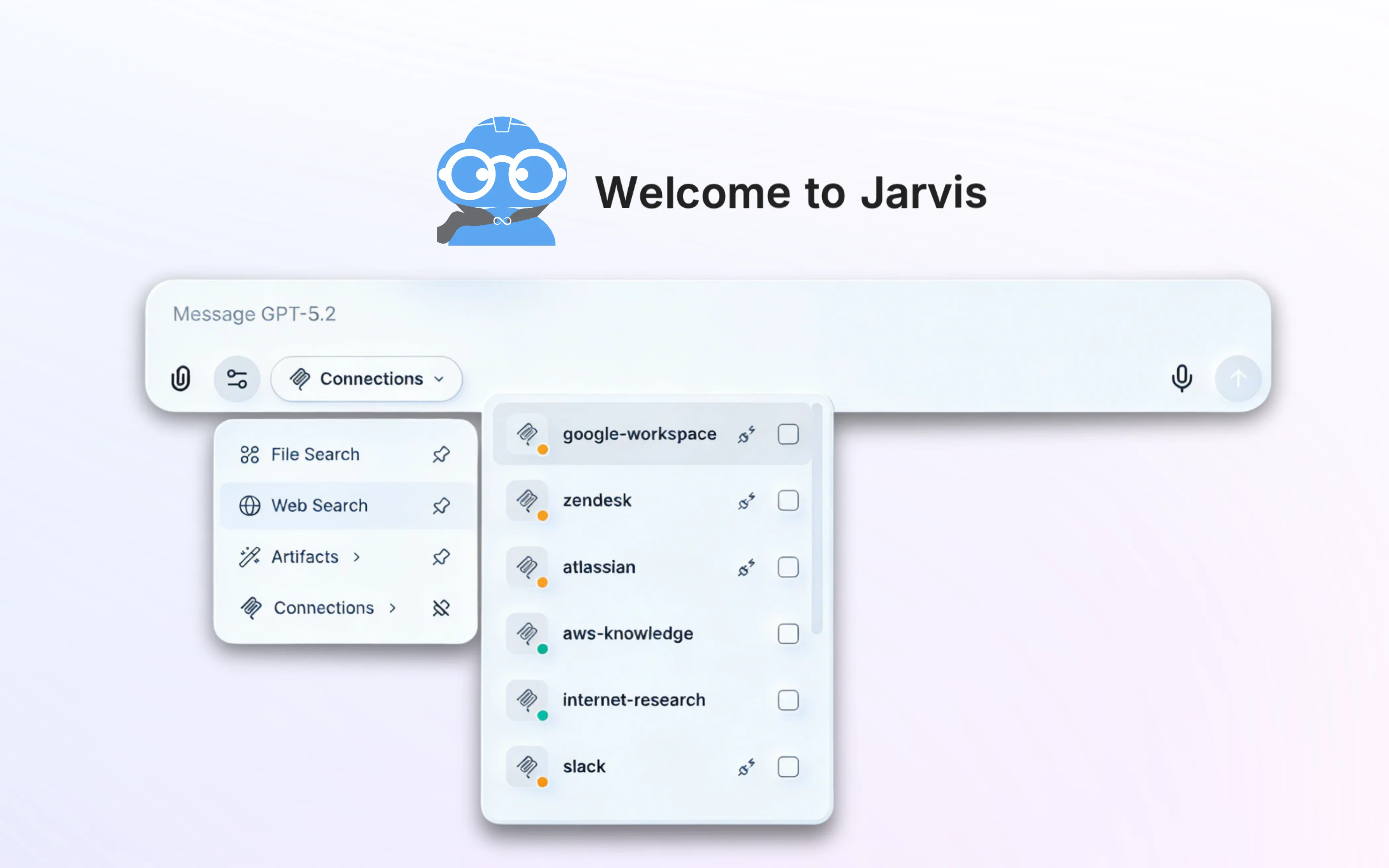Click the microphone voice input icon
This screenshot has height=868, width=1389.
1182,379
